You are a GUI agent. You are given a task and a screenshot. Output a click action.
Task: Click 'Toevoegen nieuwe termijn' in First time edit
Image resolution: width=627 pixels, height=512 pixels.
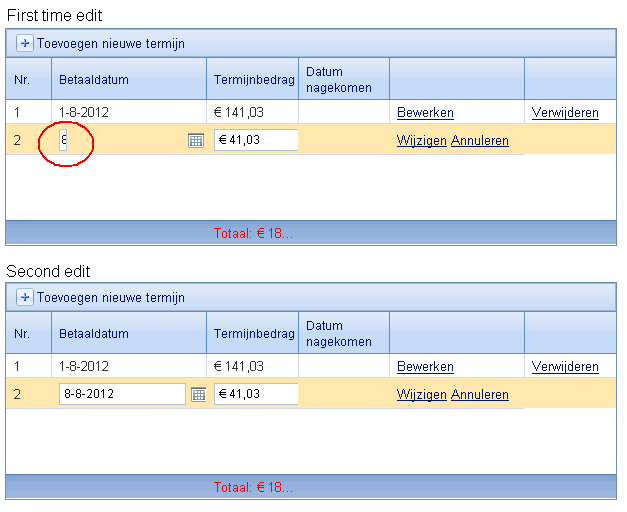click(x=111, y=43)
